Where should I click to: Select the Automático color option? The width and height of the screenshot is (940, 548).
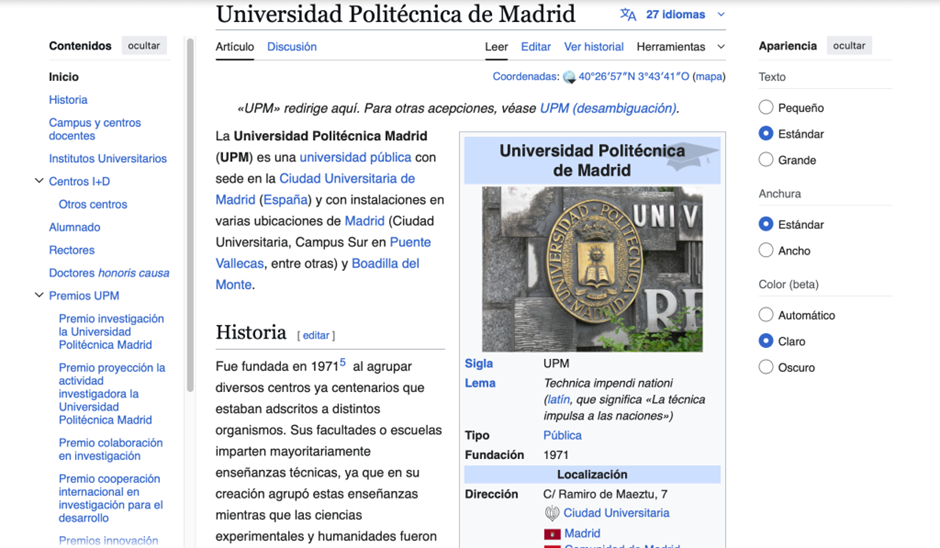[x=766, y=315]
